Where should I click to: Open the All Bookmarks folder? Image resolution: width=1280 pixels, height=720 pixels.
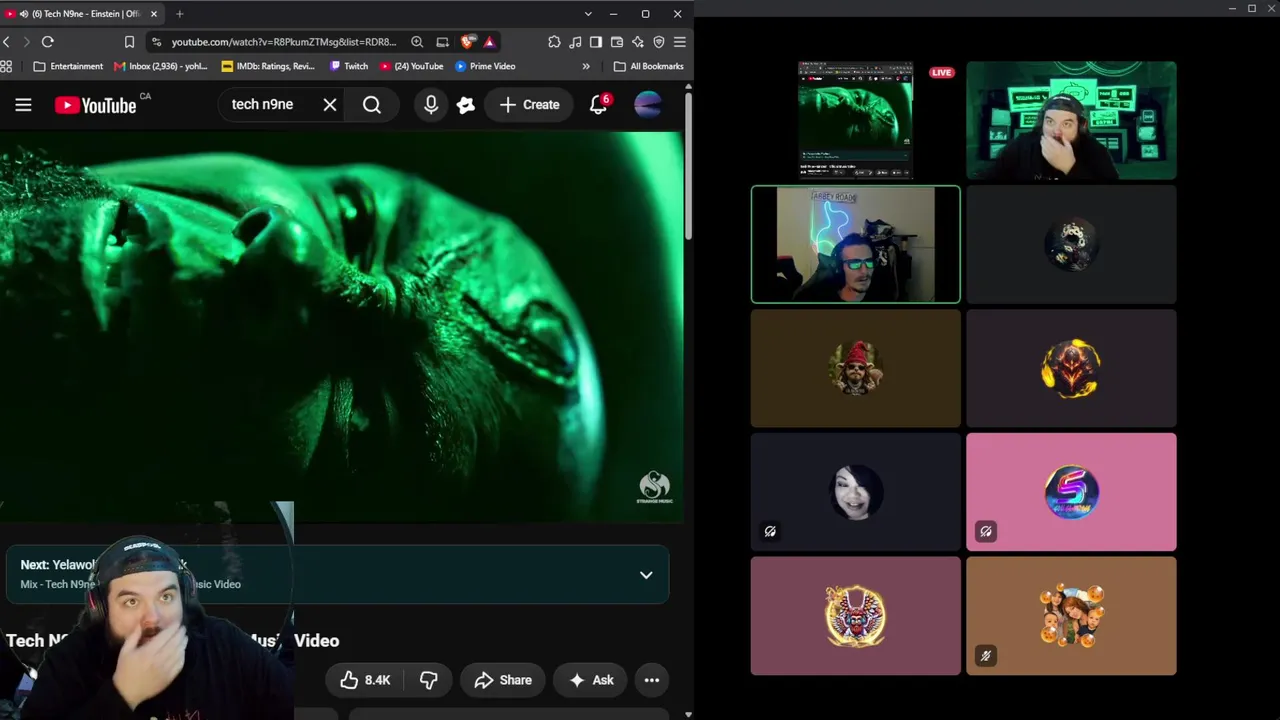(649, 66)
